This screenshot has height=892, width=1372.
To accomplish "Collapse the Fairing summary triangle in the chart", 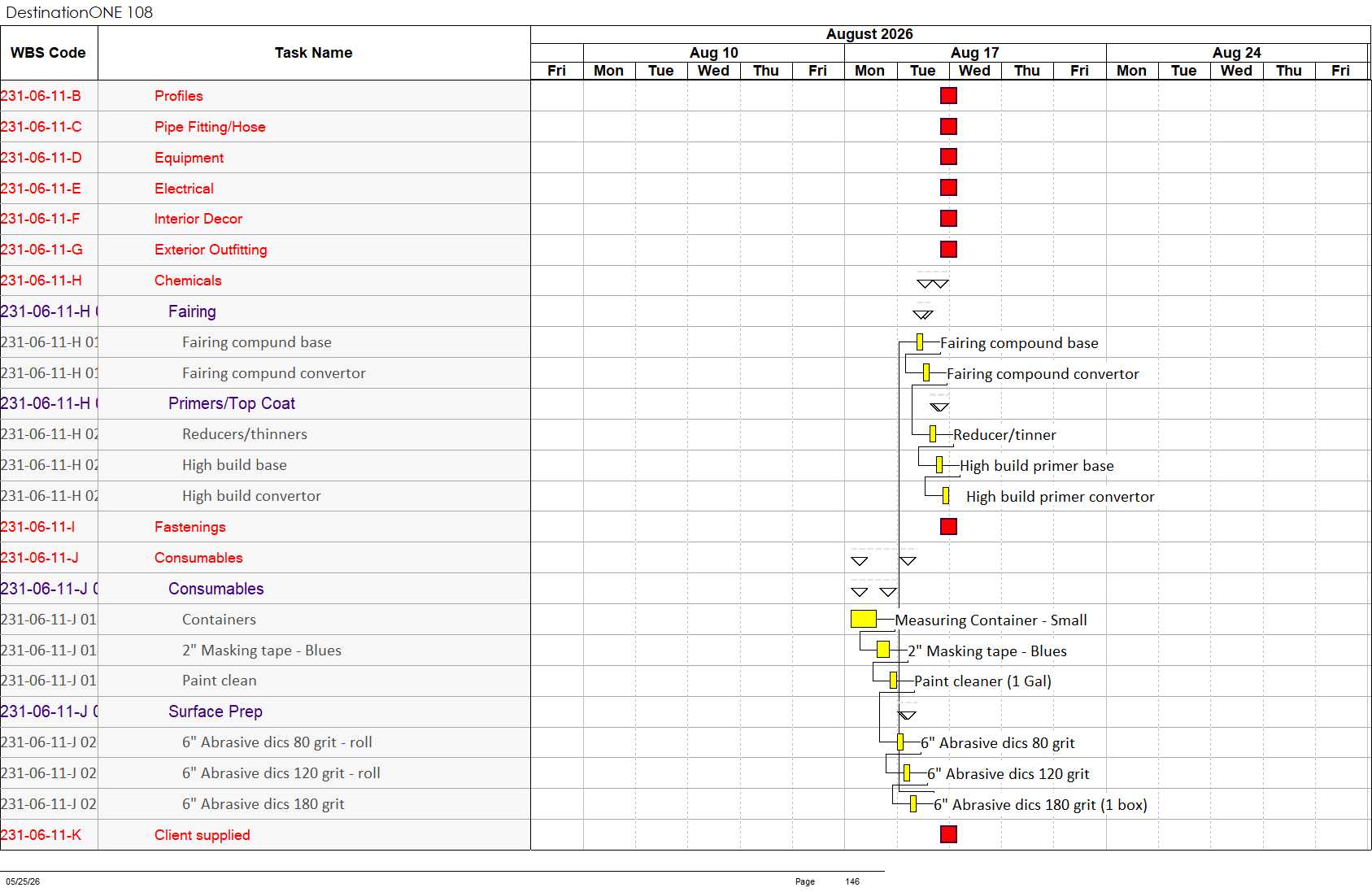I will 922,314.
